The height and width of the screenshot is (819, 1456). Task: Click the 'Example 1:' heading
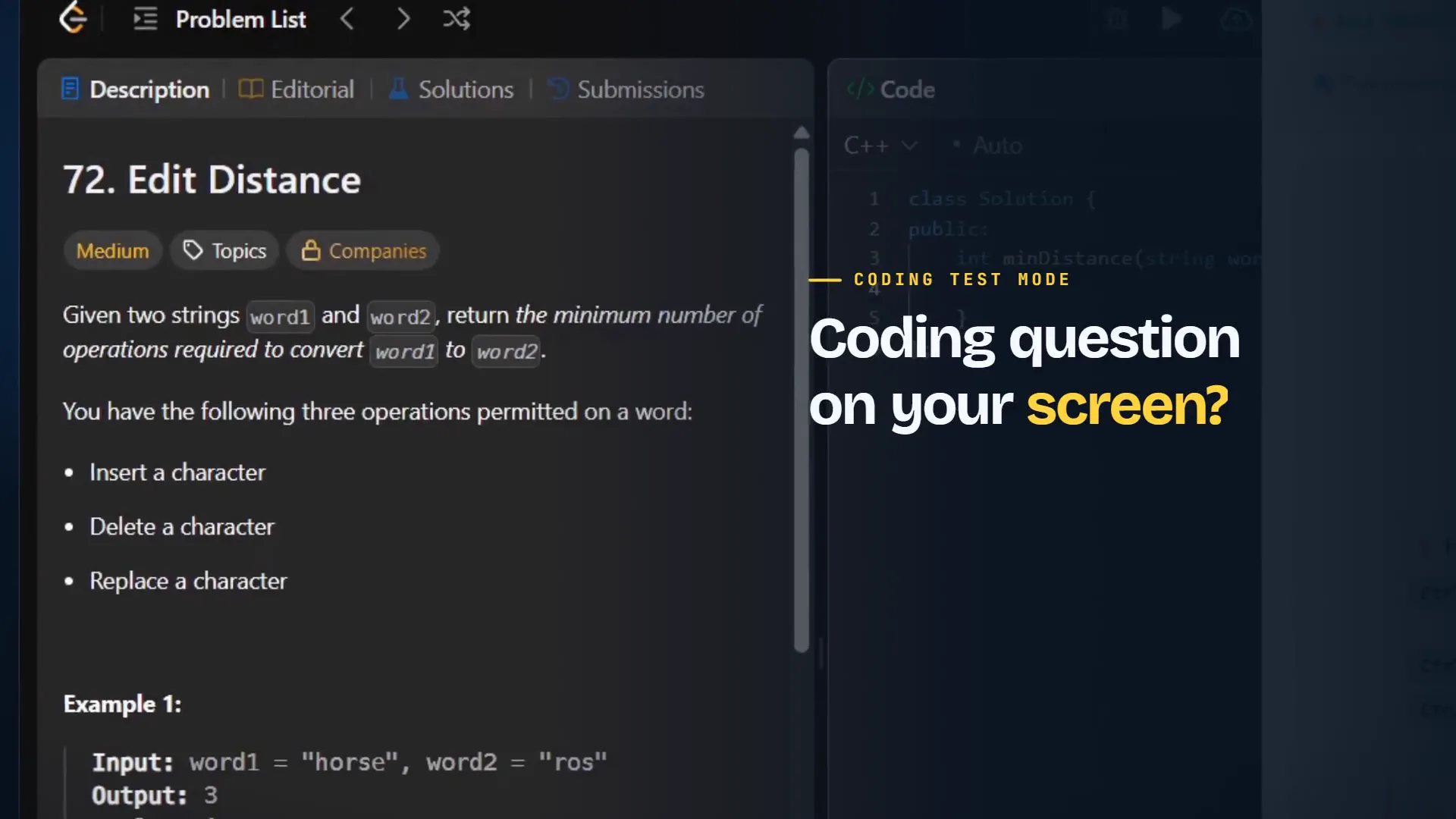coord(122,704)
